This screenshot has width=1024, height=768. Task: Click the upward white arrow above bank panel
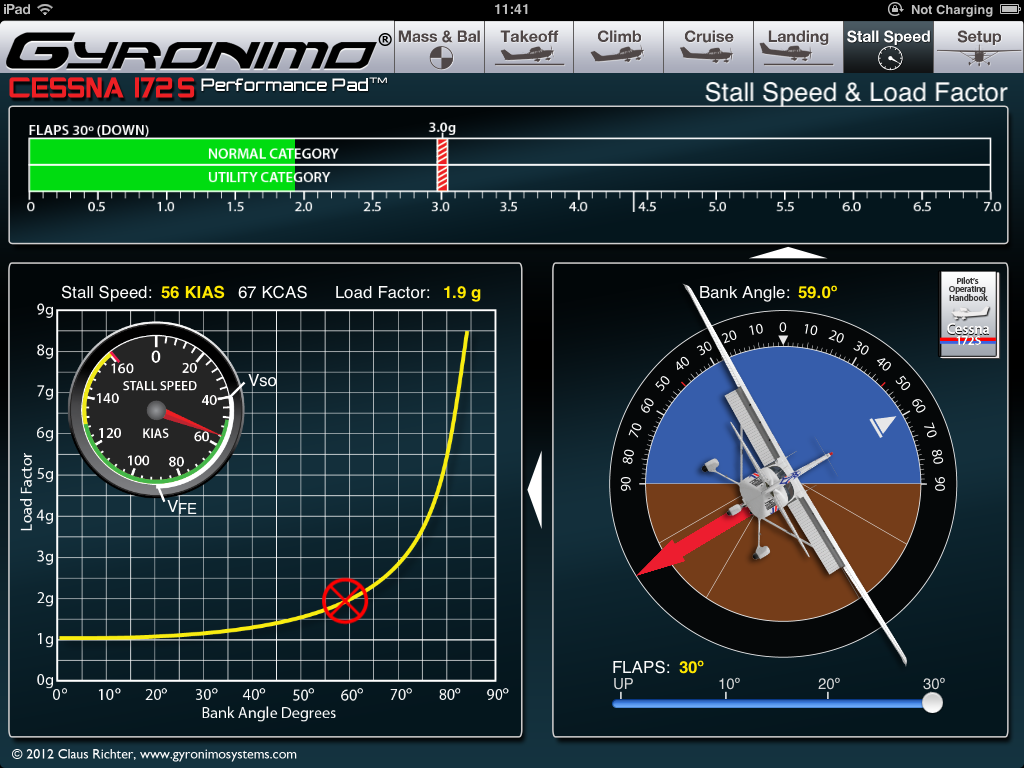[788, 253]
